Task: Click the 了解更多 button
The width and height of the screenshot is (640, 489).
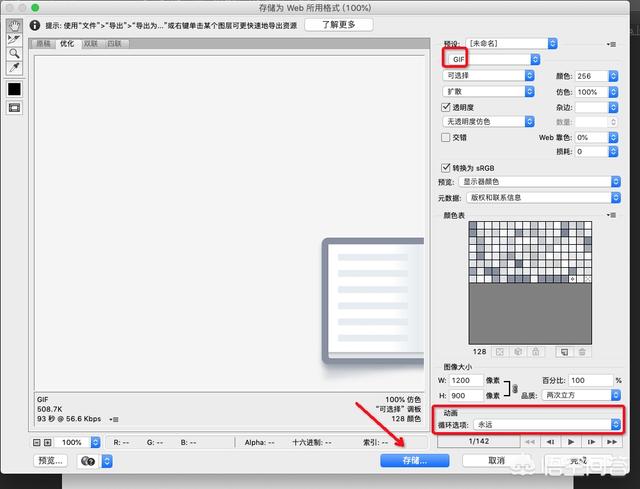Action: [x=339, y=24]
